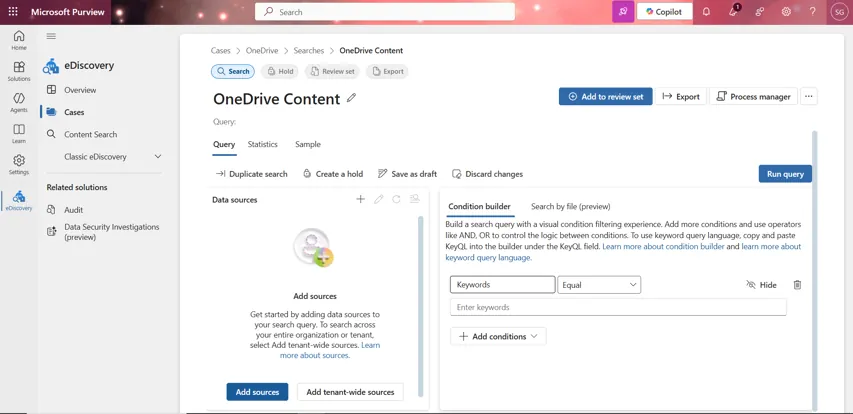Open Learn more about condition builder link
The image size is (853, 414).
tap(663, 246)
